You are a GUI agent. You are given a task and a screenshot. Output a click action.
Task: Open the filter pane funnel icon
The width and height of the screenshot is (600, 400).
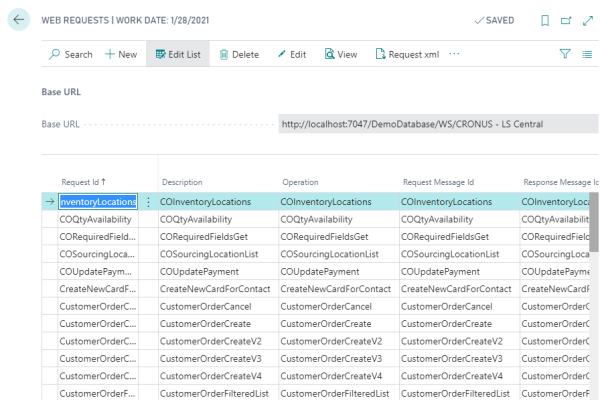pos(565,54)
